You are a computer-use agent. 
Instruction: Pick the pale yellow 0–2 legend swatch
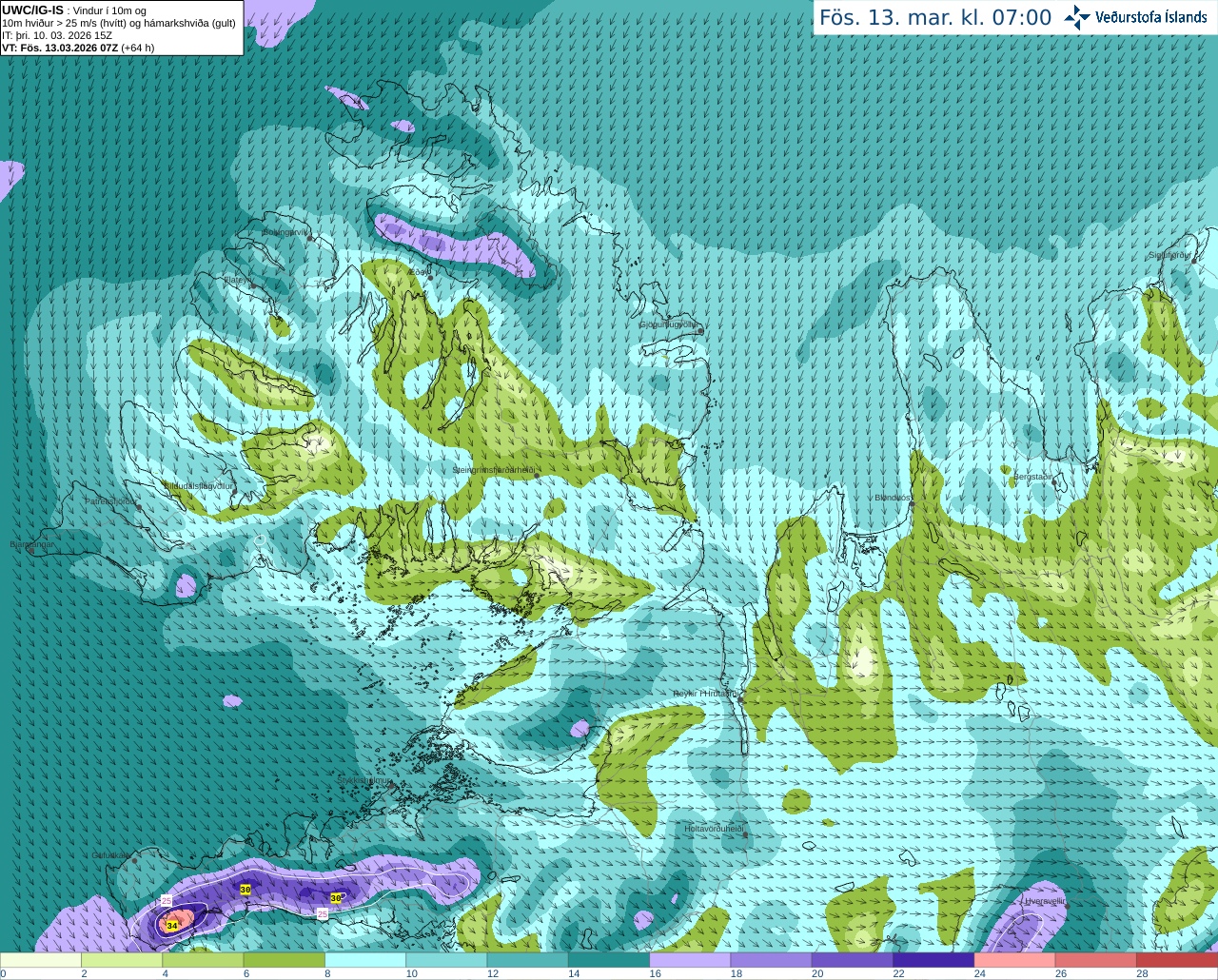pos(41,960)
